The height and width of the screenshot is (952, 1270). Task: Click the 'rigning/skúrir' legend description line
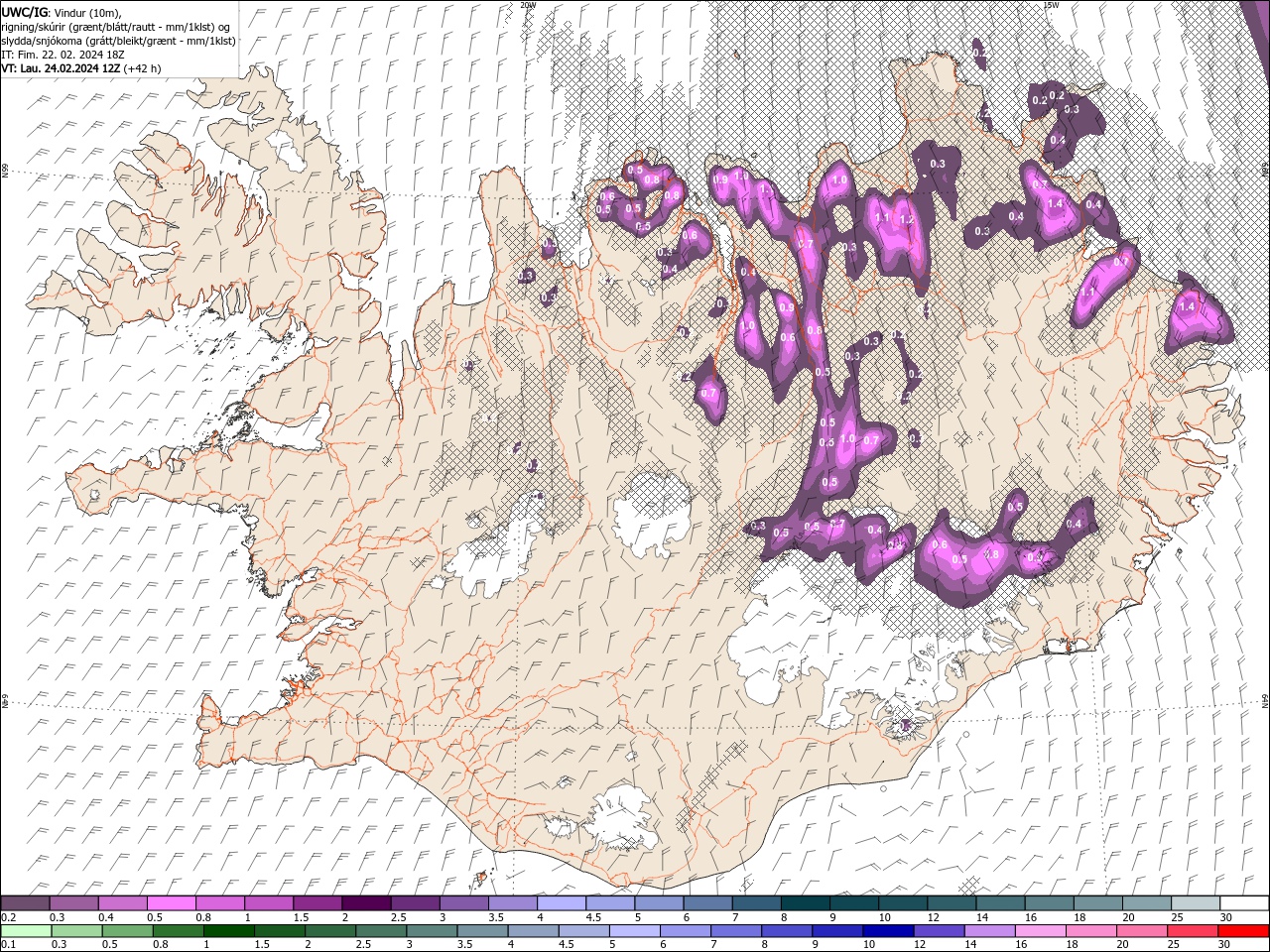click(116, 26)
